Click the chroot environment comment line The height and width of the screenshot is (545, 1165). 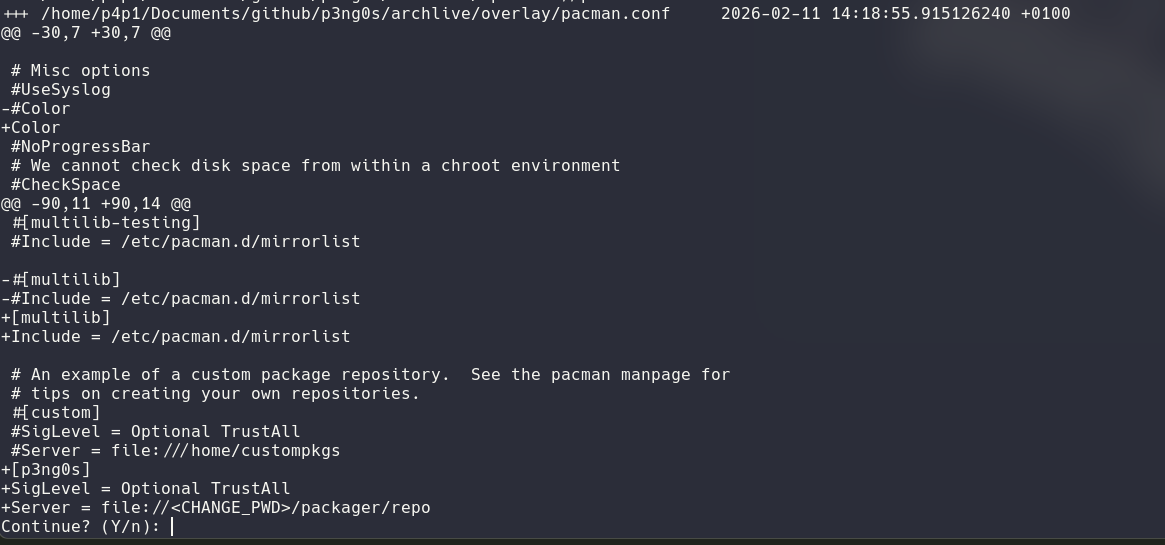coord(316,166)
